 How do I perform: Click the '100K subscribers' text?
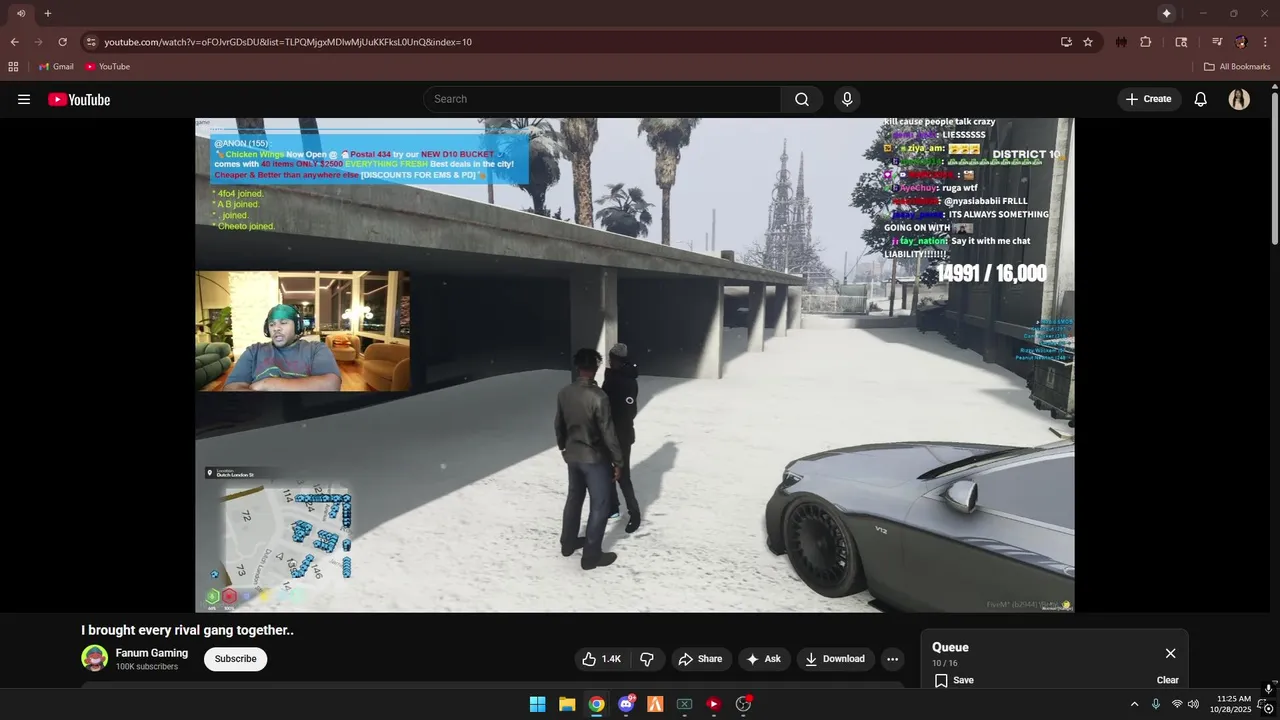click(x=147, y=667)
